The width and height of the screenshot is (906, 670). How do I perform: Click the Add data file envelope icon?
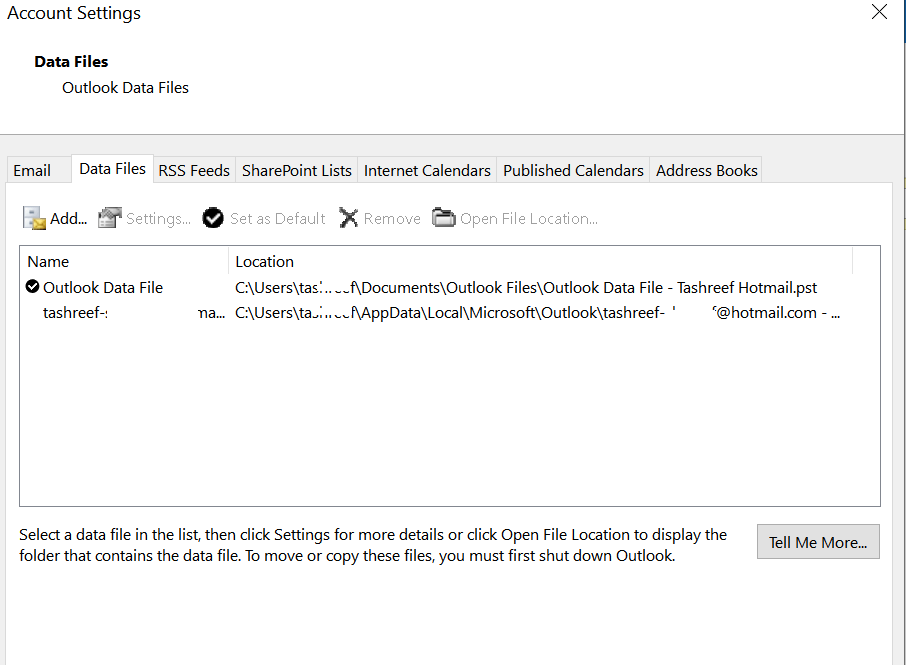[x=34, y=218]
